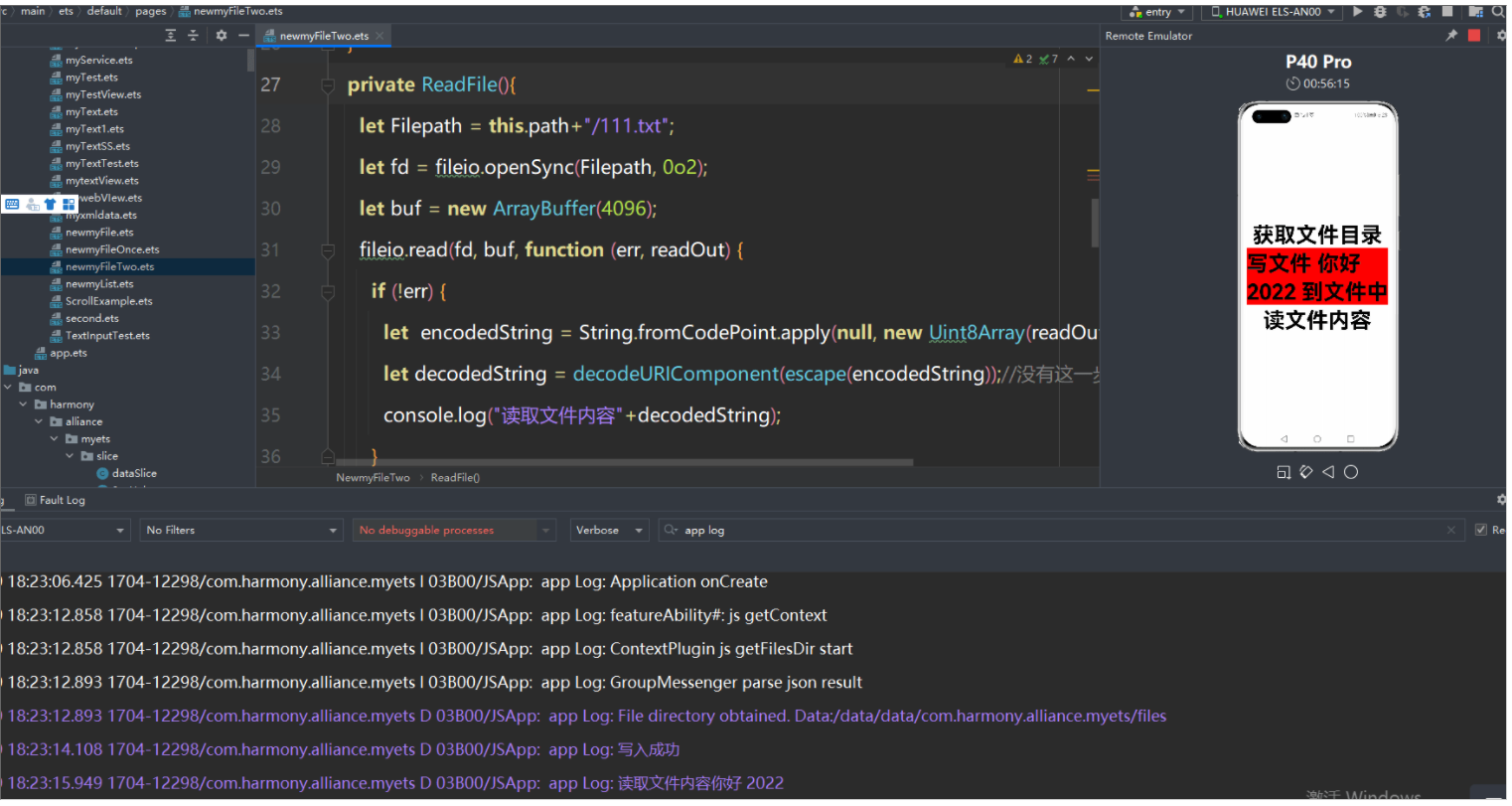
Task: Go to next highlighted error arrow
Action: coord(1089,60)
